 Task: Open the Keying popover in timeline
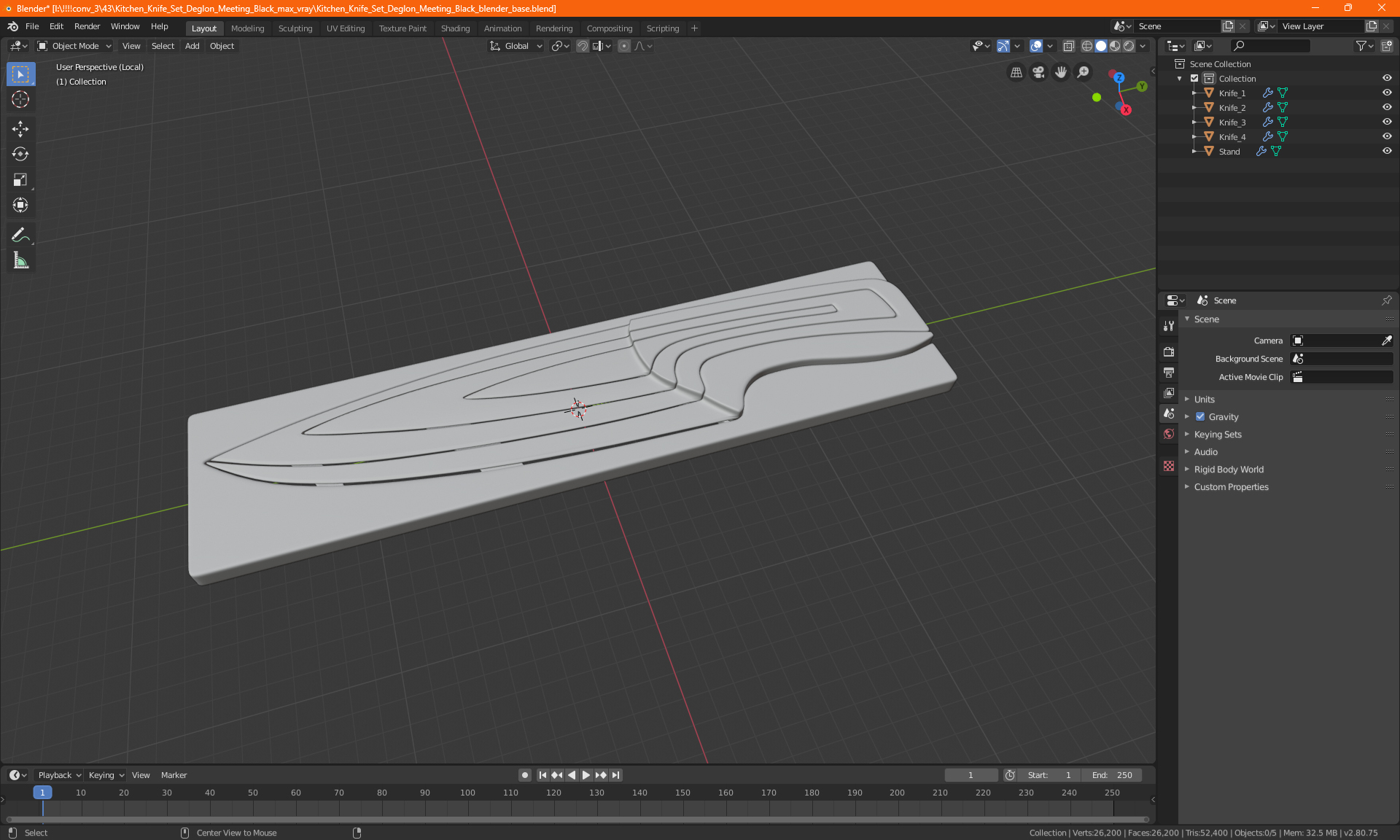click(106, 775)
